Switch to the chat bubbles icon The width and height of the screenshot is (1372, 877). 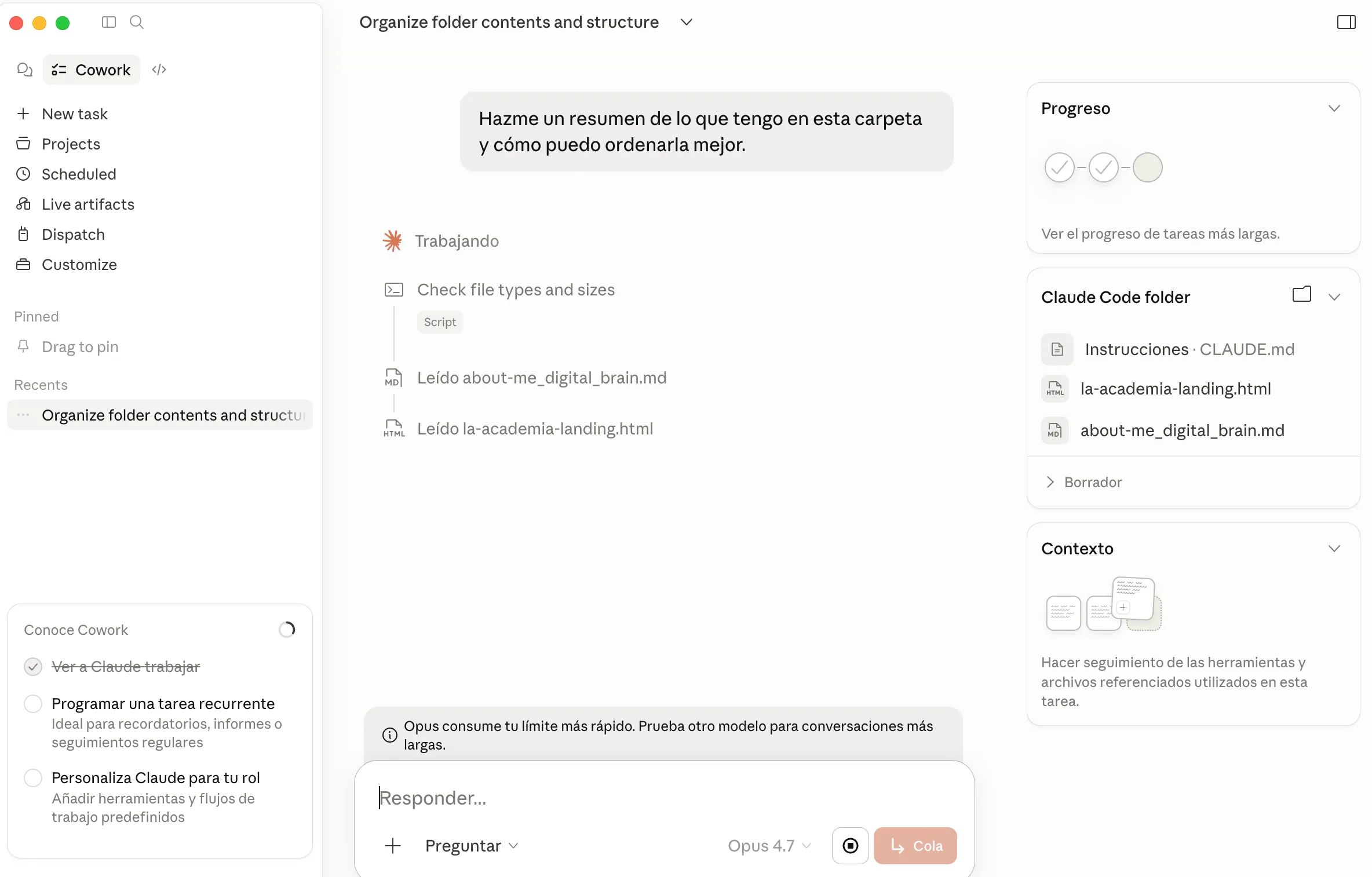[24, 70]
